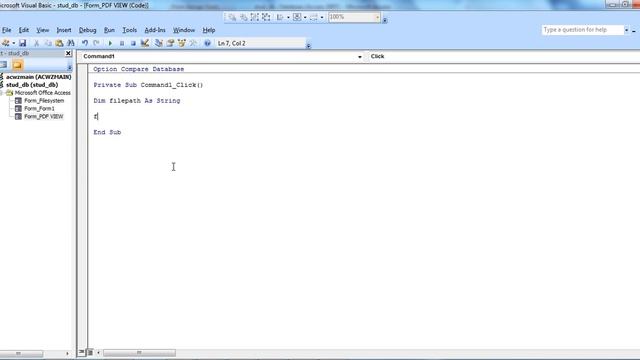Click the Reset stop icon
The image size is (640, 360).
coord(133,43)
